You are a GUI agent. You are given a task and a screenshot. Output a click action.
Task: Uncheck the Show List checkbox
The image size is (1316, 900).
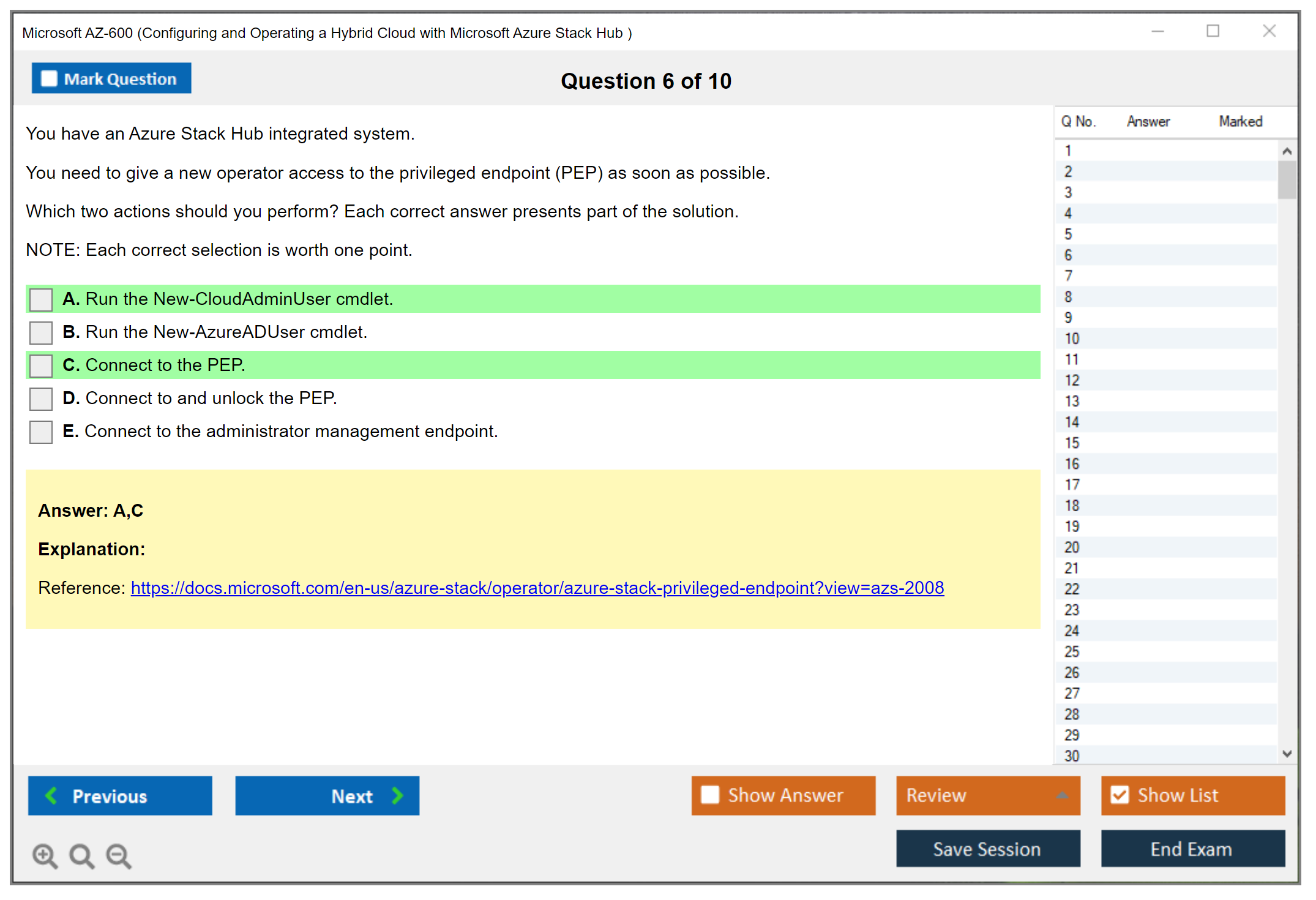(1120, 795)
